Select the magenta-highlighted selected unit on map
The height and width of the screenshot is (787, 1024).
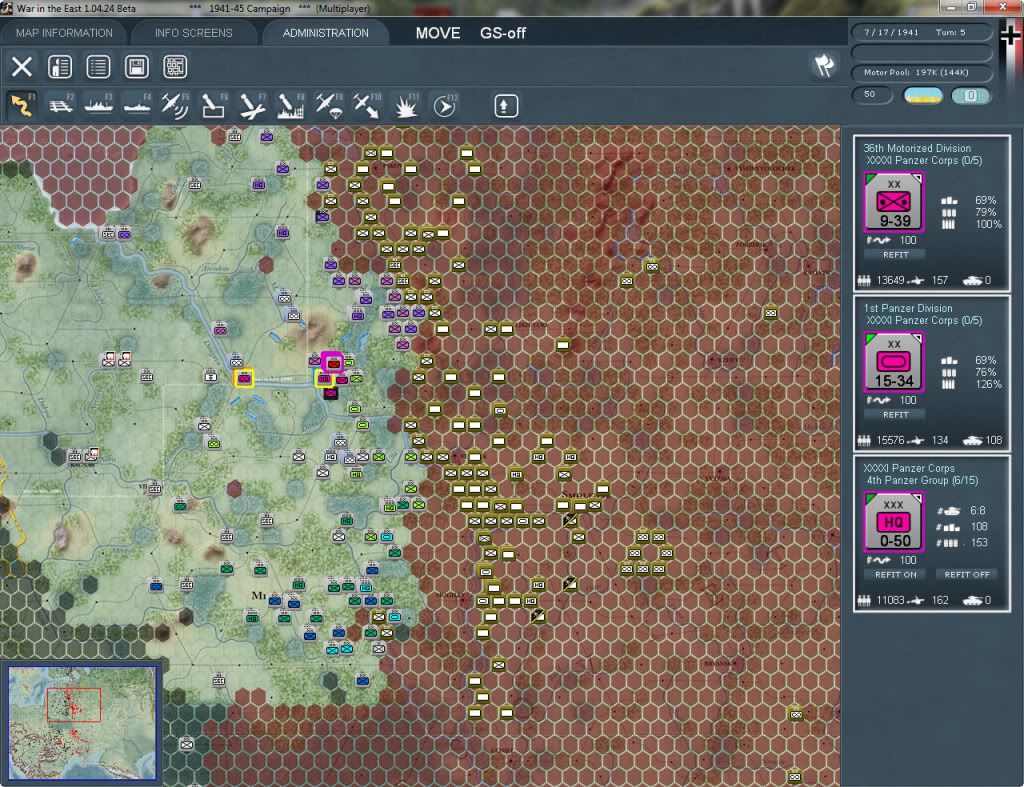tap(332, 362)
